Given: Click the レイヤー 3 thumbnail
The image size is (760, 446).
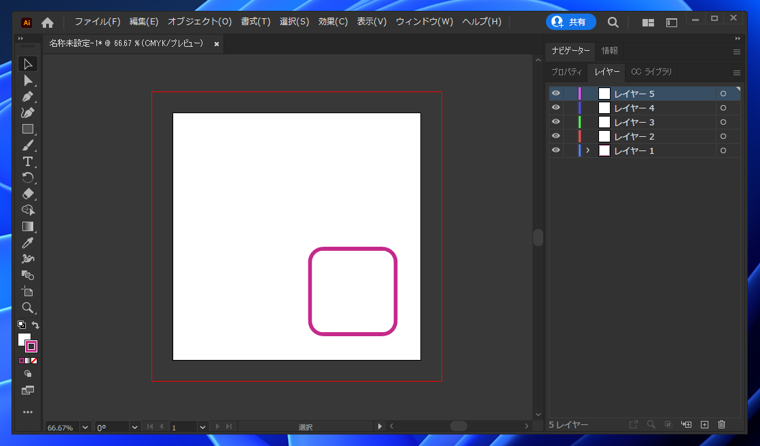Looking at the screenshot, I should pyautogui.click(x=604, y=122).
